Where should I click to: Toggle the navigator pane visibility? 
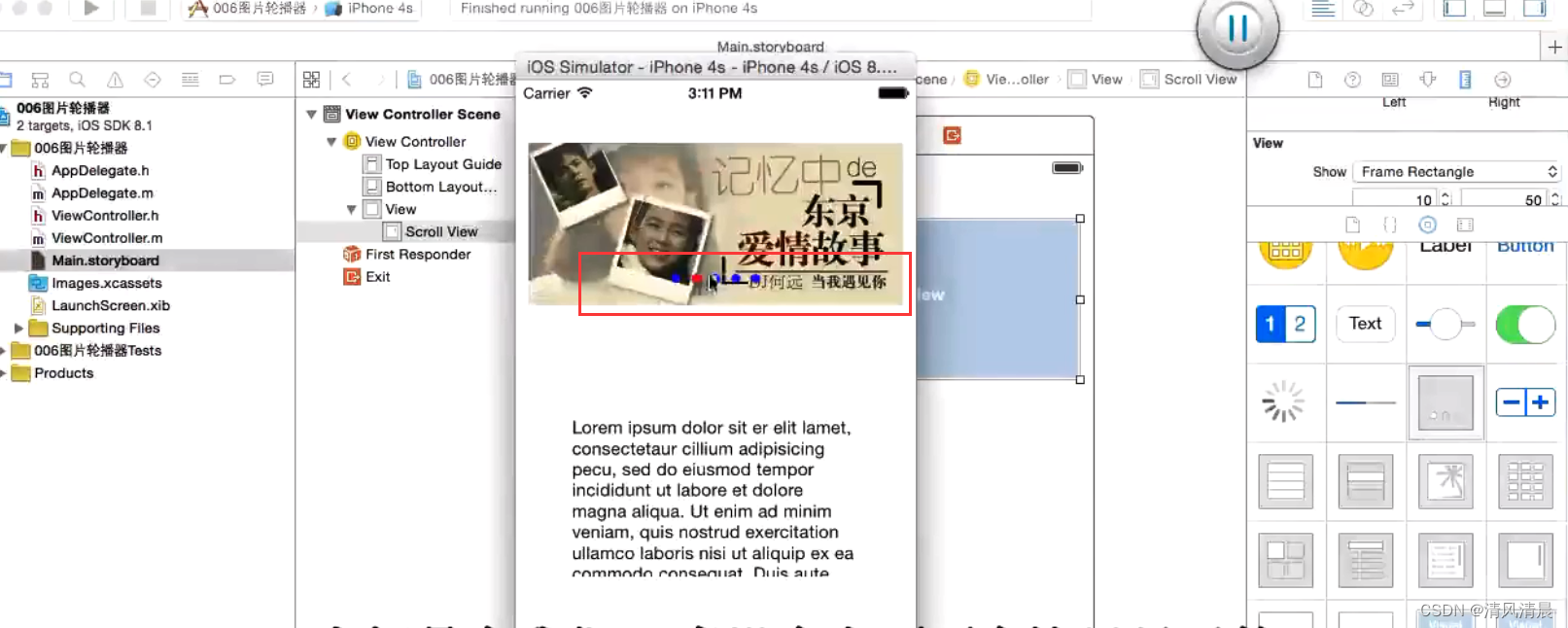tap(1454, 9)
